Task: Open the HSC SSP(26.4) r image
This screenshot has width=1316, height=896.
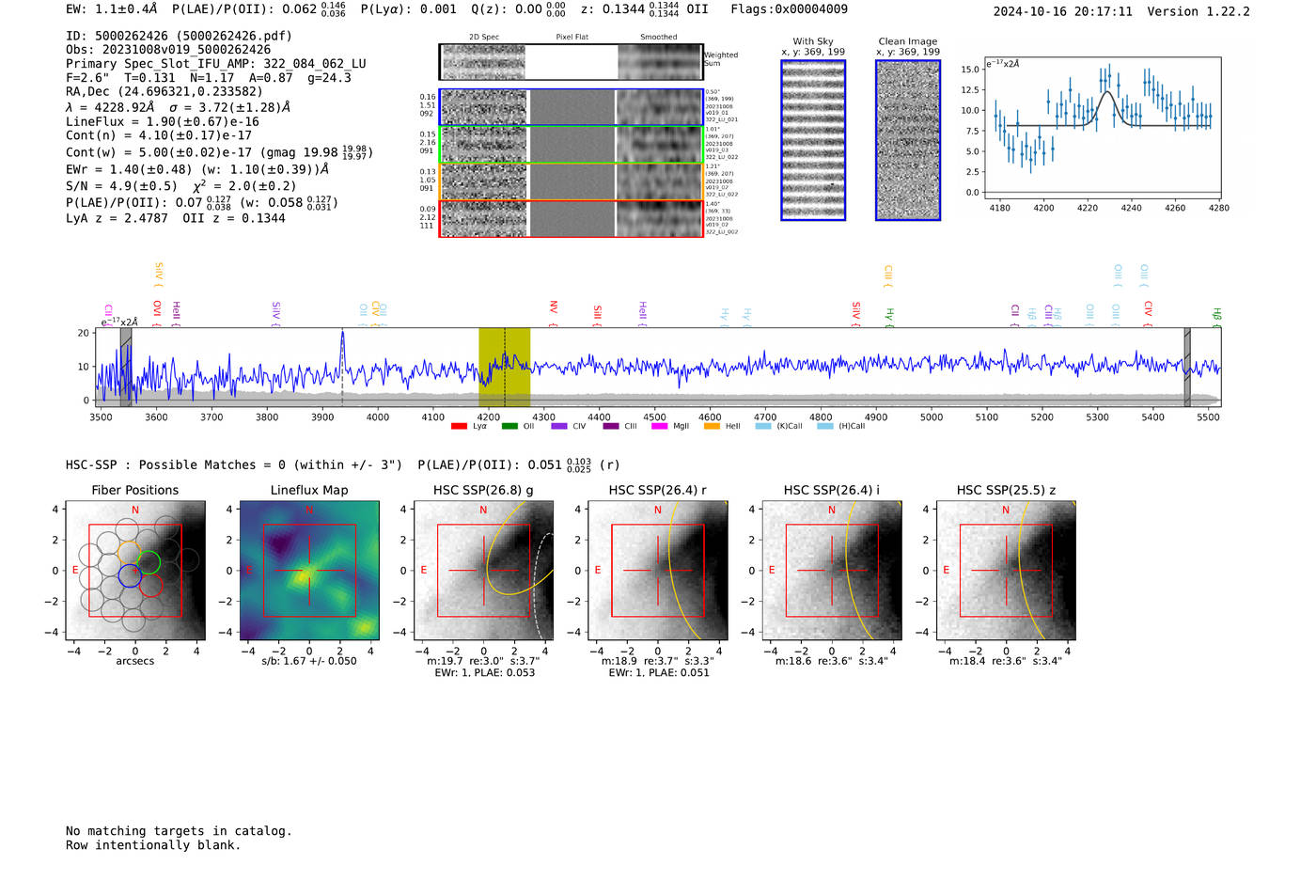Action: coord(658,571)
